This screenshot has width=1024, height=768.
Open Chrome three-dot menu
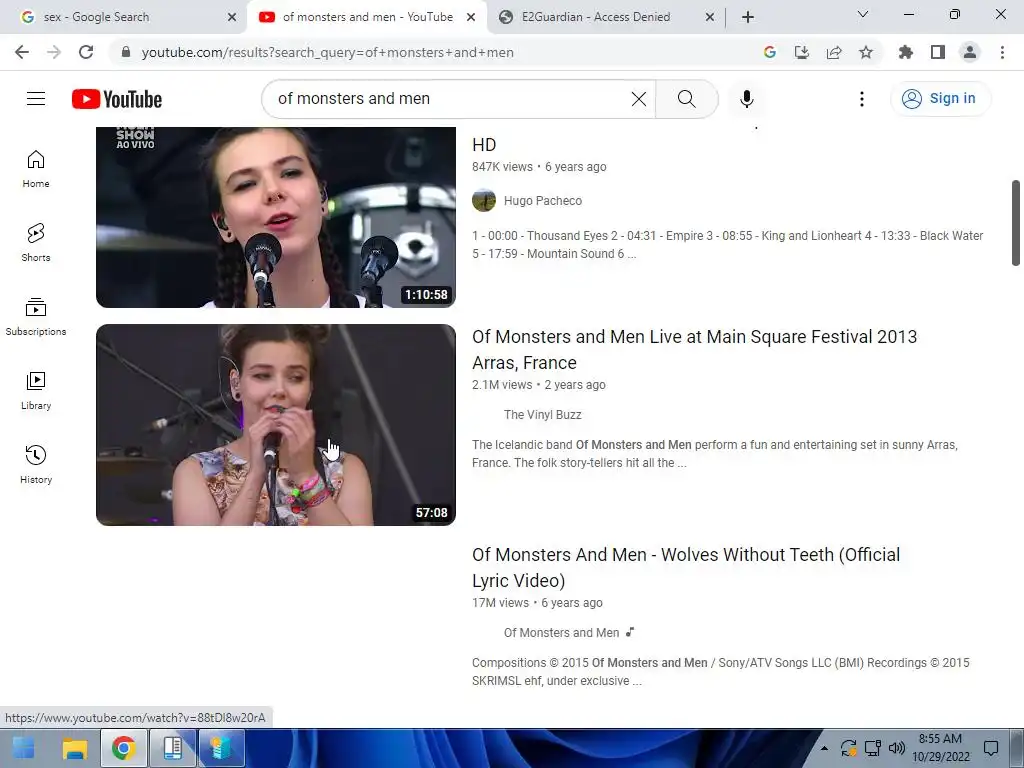click(1002, 52)
